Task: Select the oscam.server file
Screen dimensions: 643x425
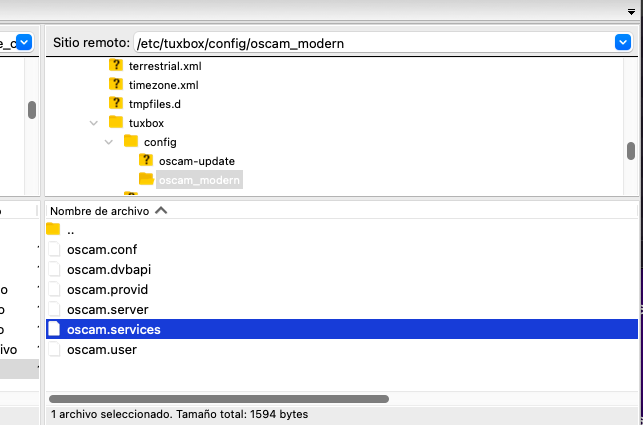Action: (107, 310)
